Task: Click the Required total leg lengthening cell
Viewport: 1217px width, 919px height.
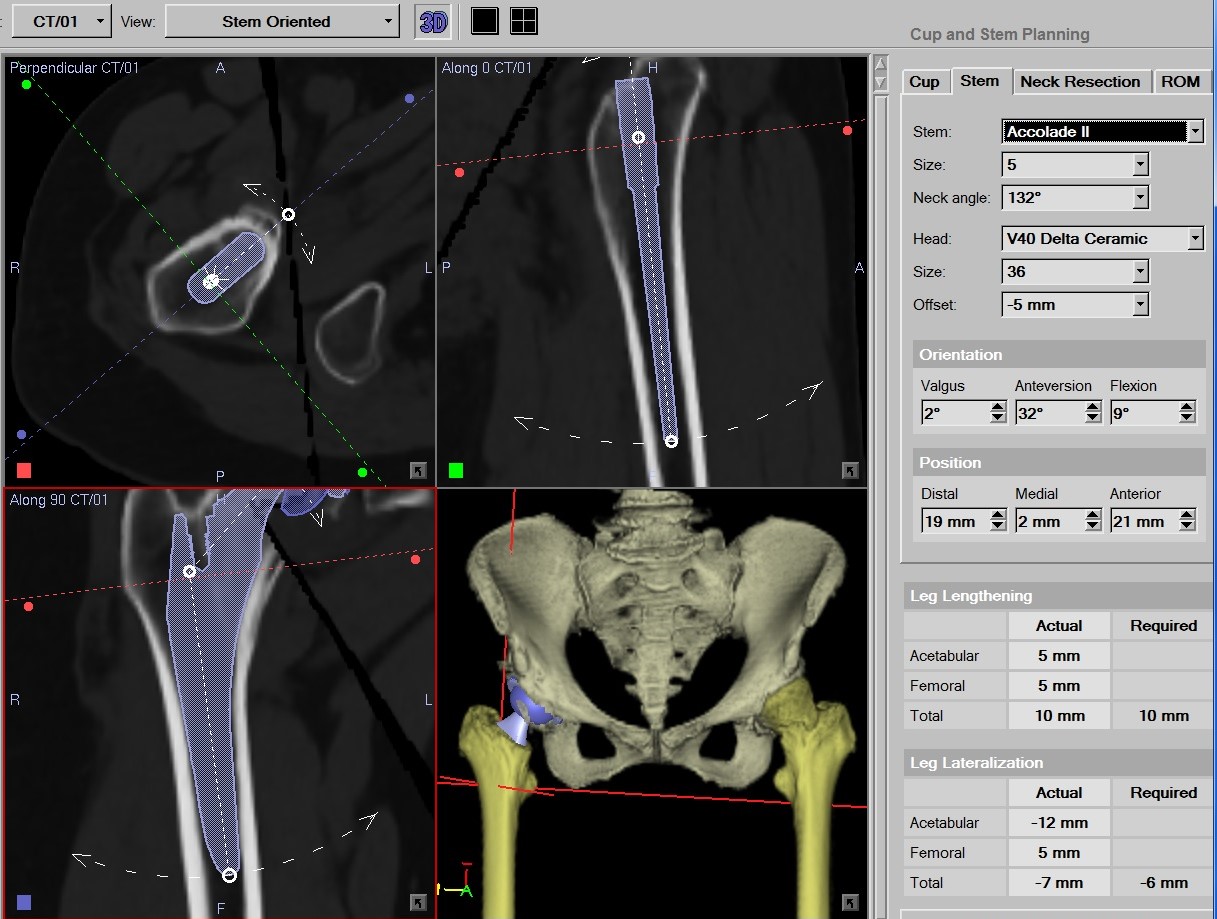Action: coord(1163,716)
